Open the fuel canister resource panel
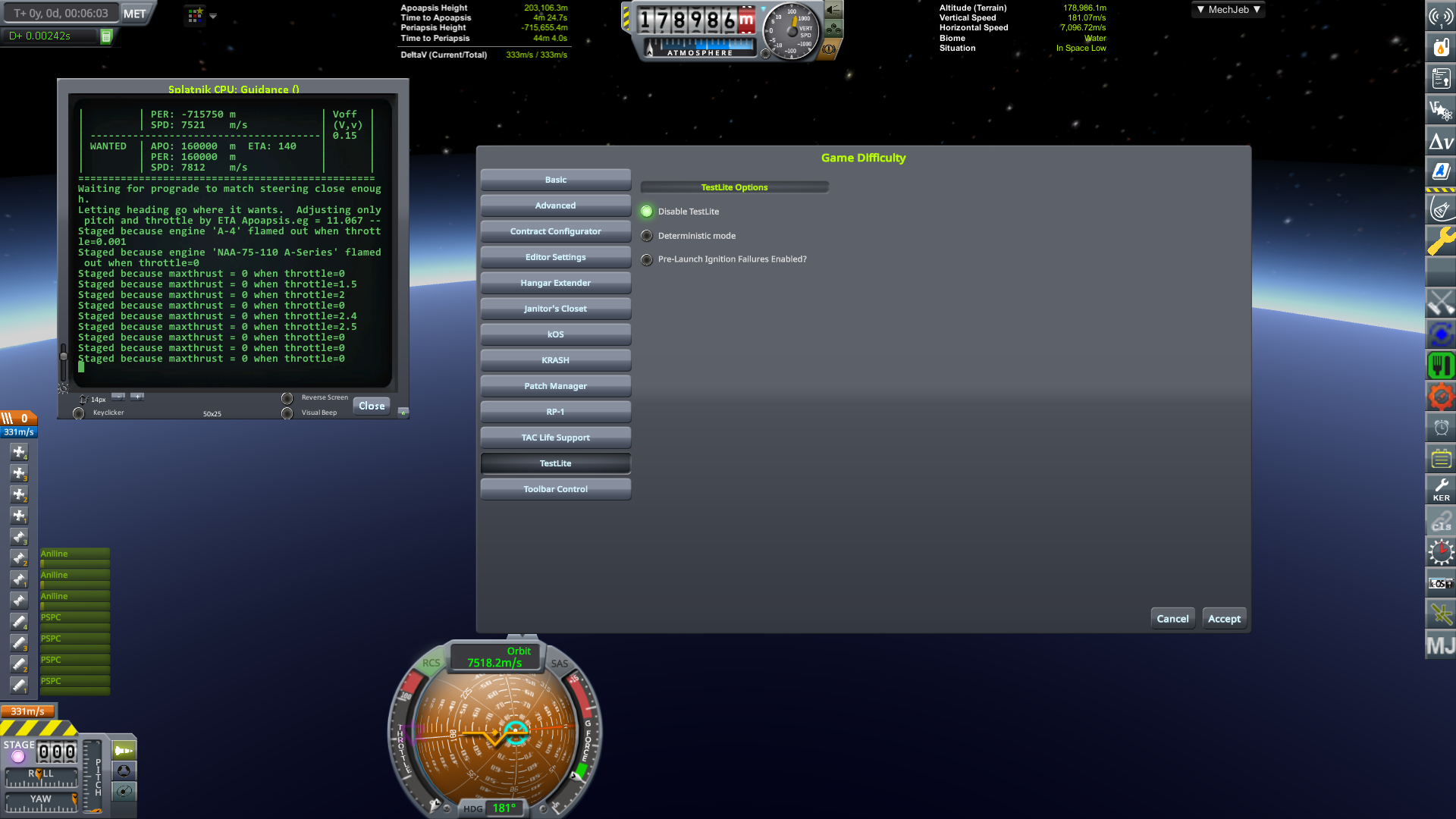1456x819 pixels. coord(1441,47)
